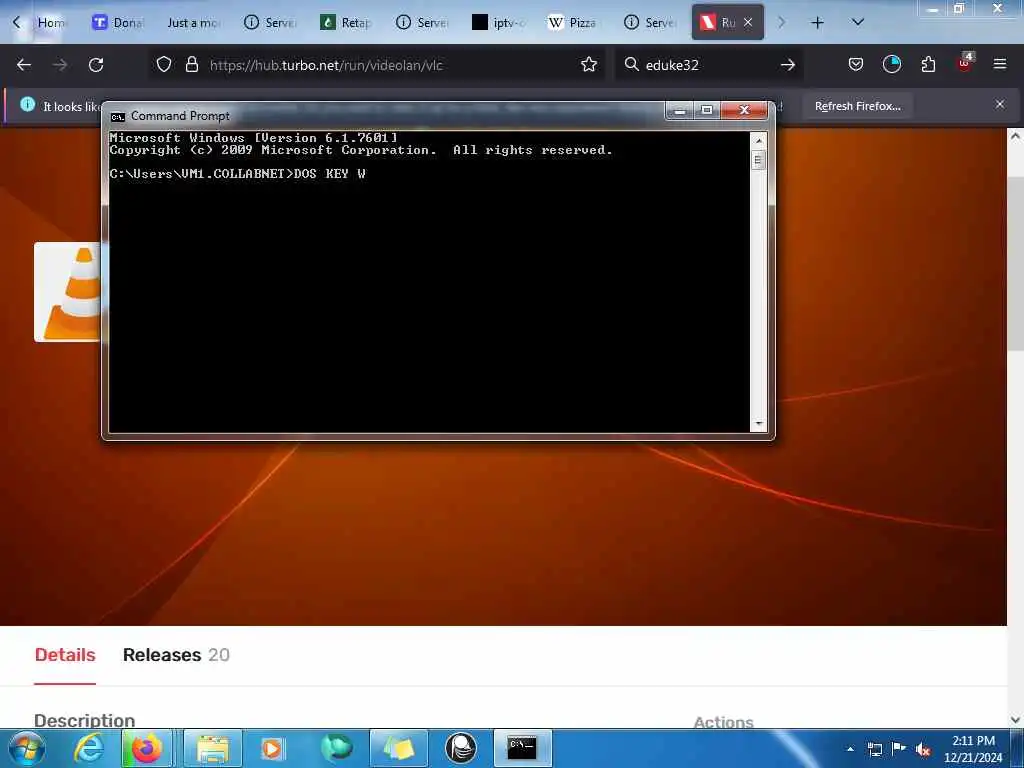
Task: Bookmark this page with the star icon
Action: pos(588,64)
